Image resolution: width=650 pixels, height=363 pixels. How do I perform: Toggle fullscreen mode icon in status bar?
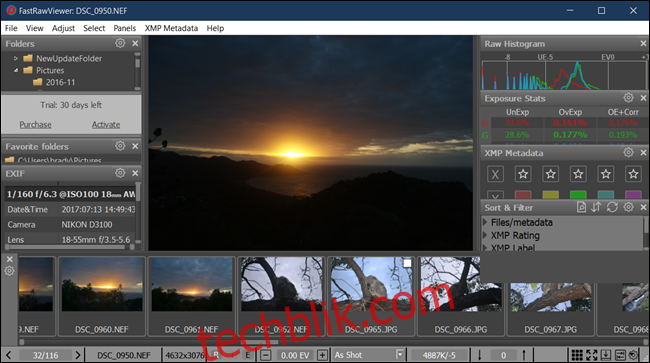pos(592,355)
